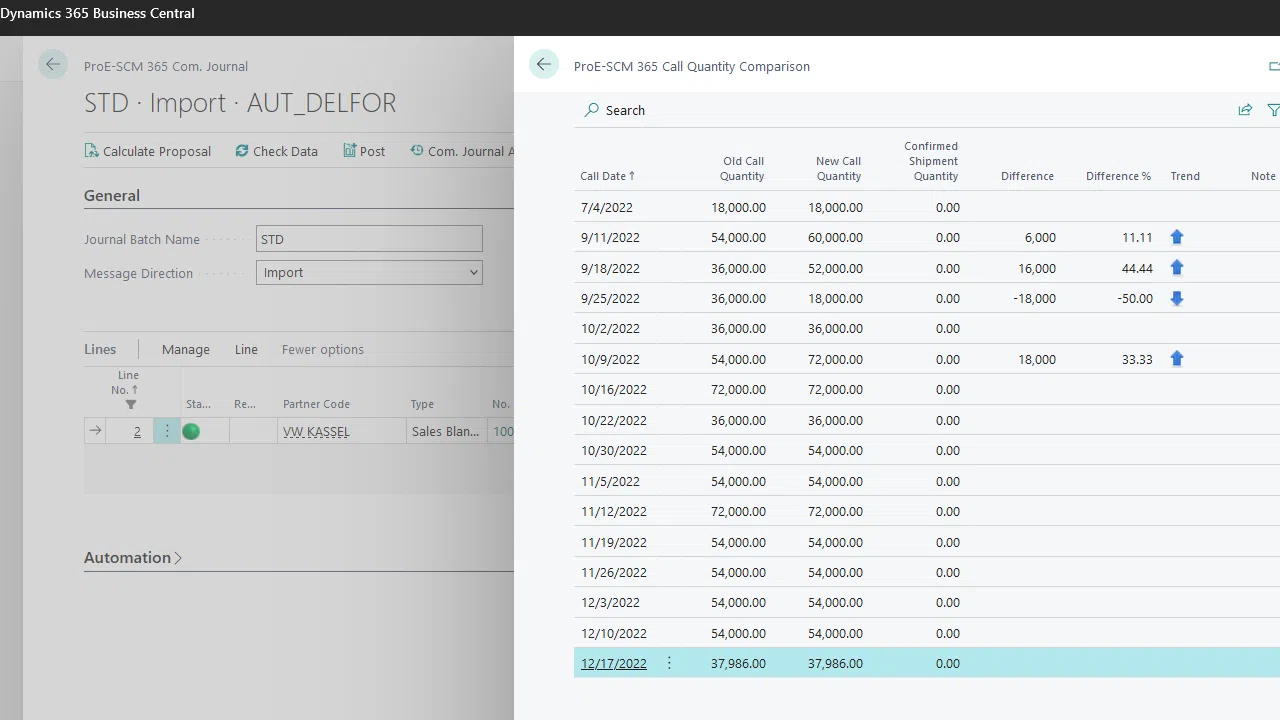Open Message Direction dropdown
This screenshot has width=1280, height=720.
[x=369, y=272]
